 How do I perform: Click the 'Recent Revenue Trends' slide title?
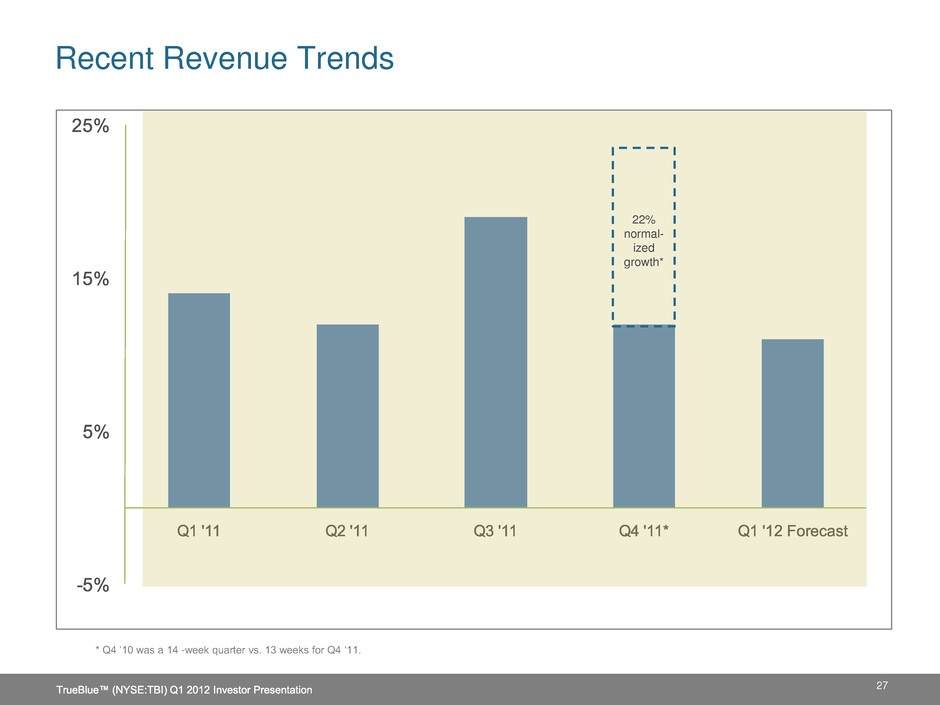pyautogui.click(x=224, y=59)
